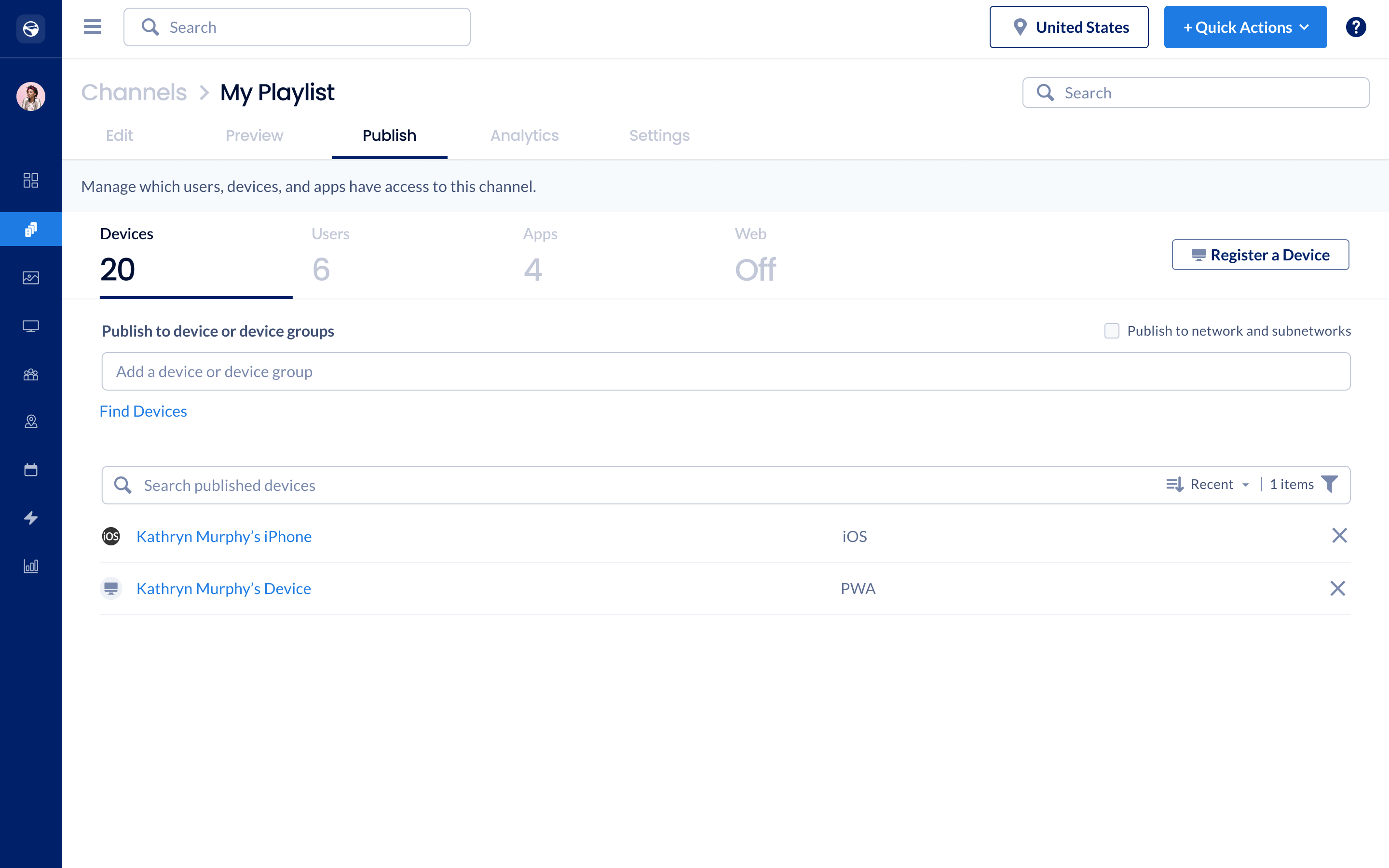Open the lightning bolt sidebar icon
Image resolution: width=1389 pixels, height=868 pixels.
click(x=31, y=518)
